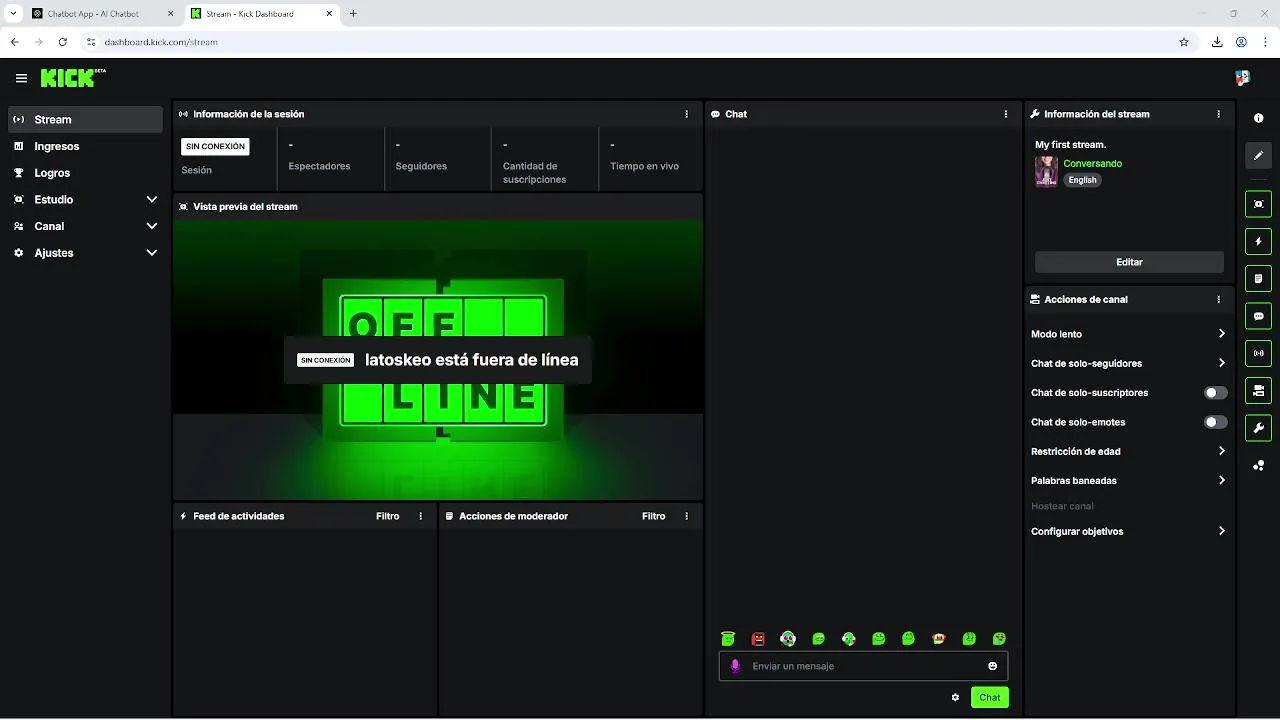Bookmark this page with the star icon
Viewport: 1280px width, 720px height.
(x=1184, y=42)
